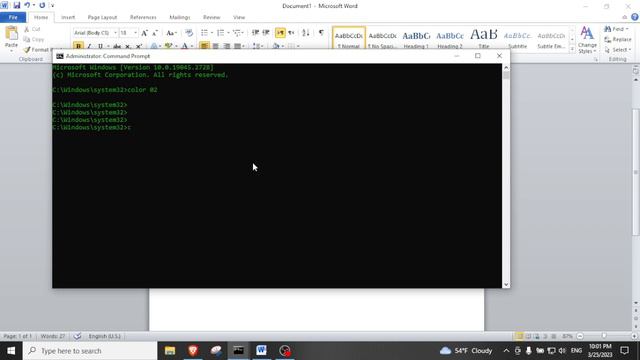
Task: Open the Windows Start menu
Action: 11,351
